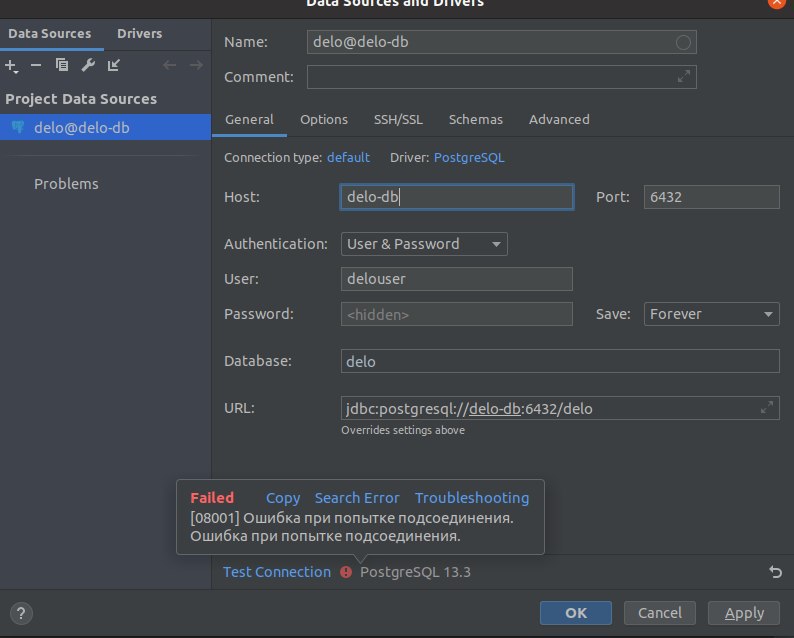Revert changes with the undo arrow icon
Image resolution: width=794 pixels, height=638 pixels.
pos(775,572)
